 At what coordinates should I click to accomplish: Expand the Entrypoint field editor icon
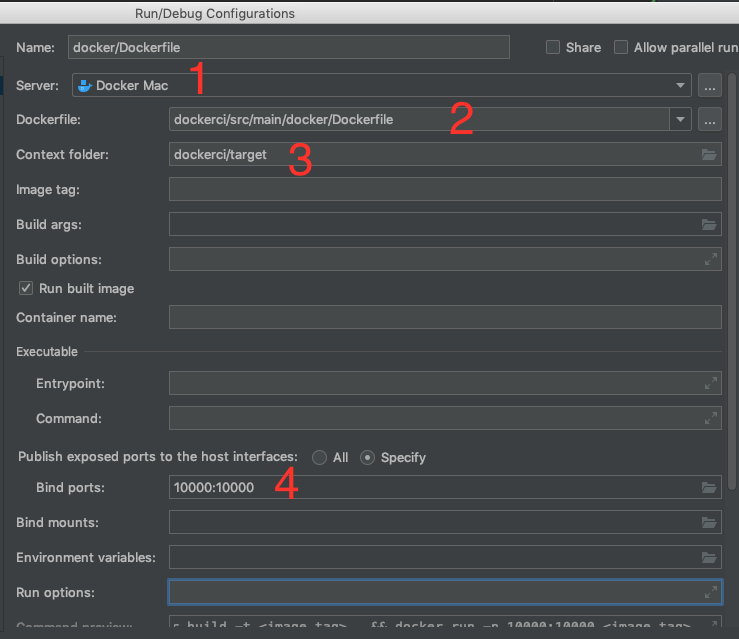point(710,384)
